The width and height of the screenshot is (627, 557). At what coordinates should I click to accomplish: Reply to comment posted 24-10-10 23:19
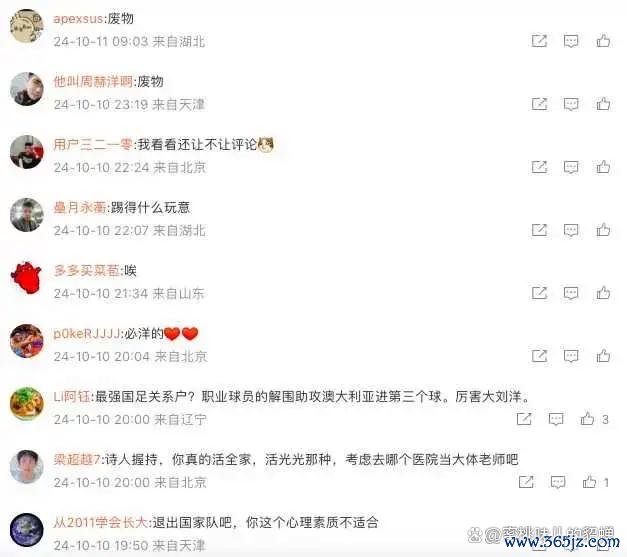coord(571,104)
